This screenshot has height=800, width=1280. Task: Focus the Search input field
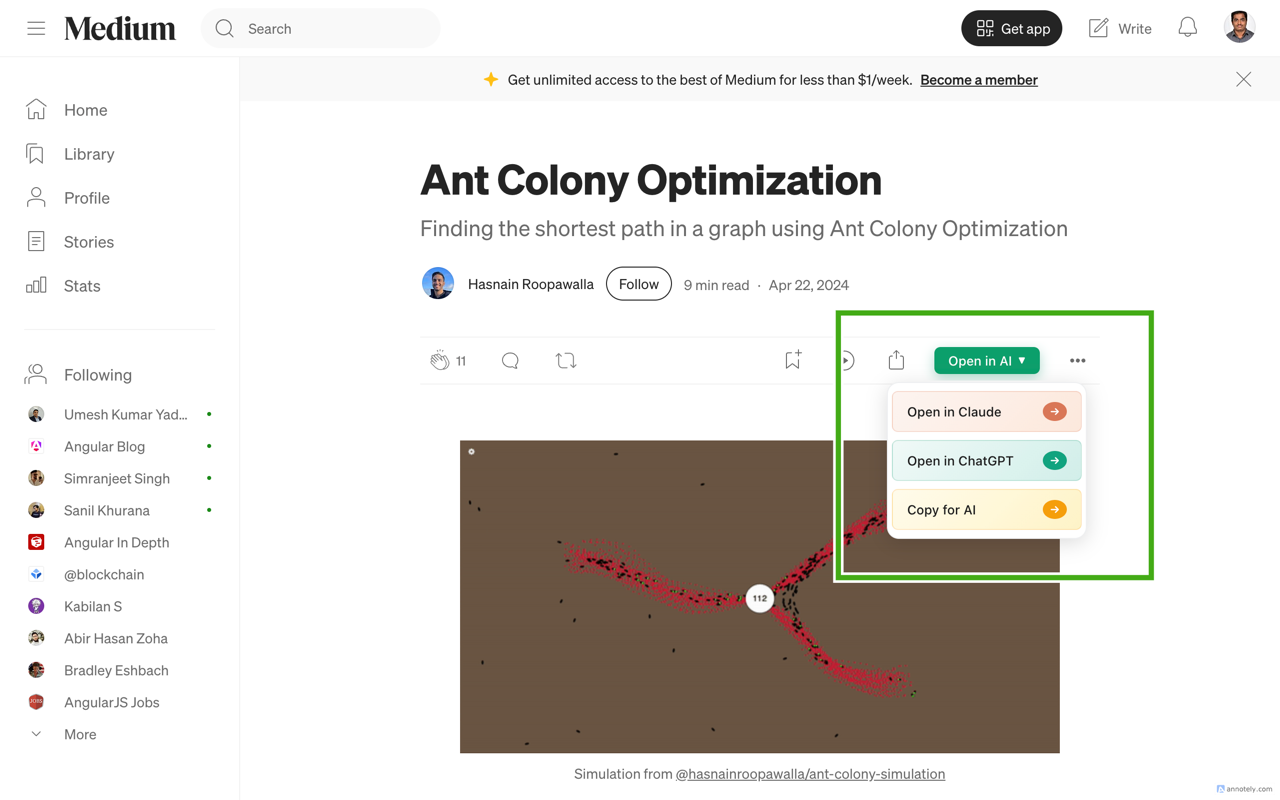pos(321,29)
